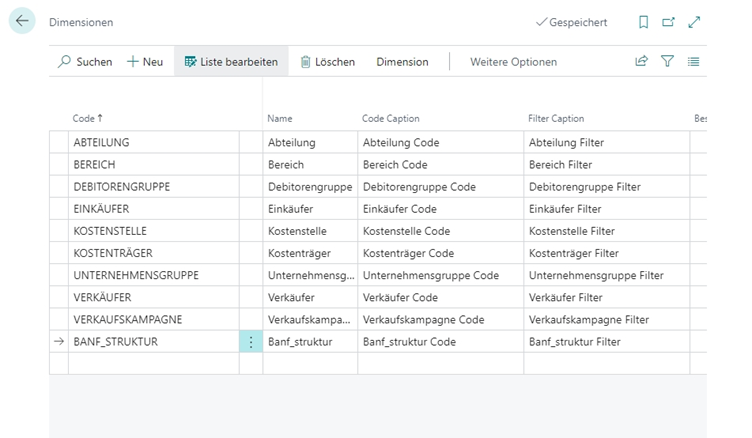Select the KOSTENSTELLE code cell
Viewport: 752px width, 438px height.
click(110, 231)
